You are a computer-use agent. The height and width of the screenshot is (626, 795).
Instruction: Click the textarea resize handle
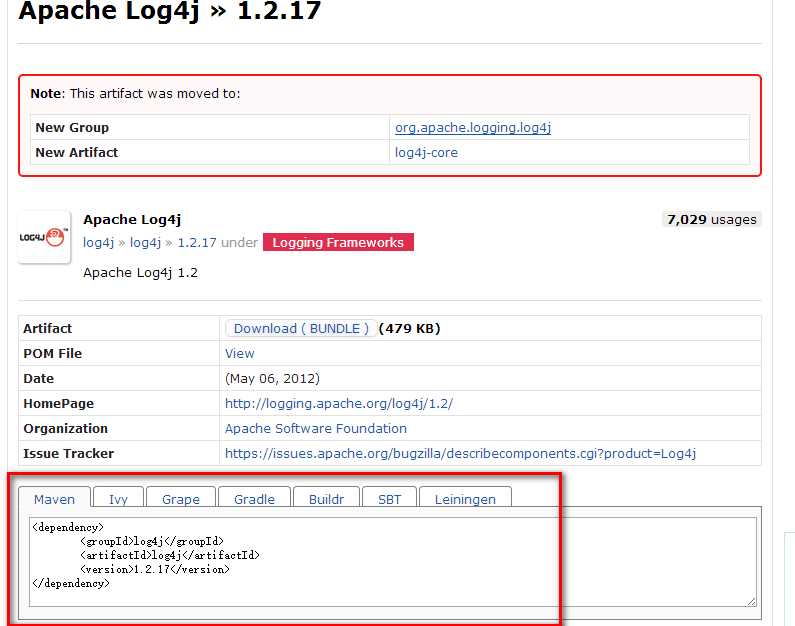[x=751, y=602]
